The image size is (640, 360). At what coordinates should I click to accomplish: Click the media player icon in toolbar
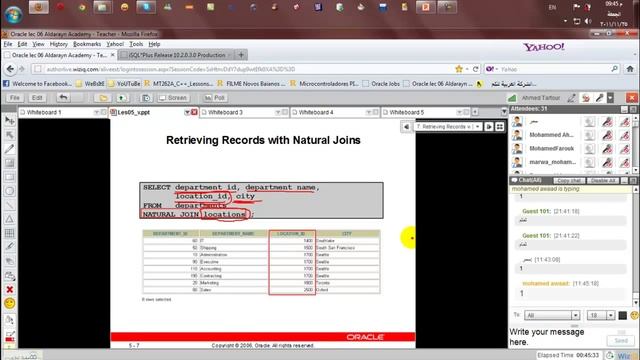point(146,98)
